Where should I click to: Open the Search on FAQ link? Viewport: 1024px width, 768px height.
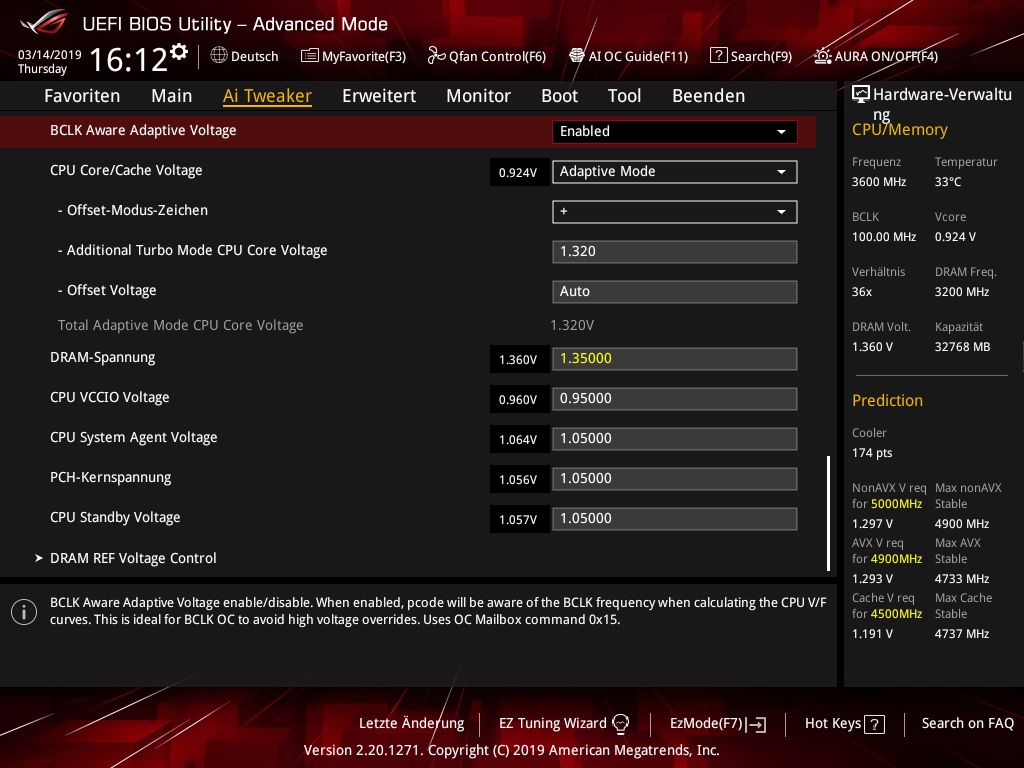(x=968, y=723)
